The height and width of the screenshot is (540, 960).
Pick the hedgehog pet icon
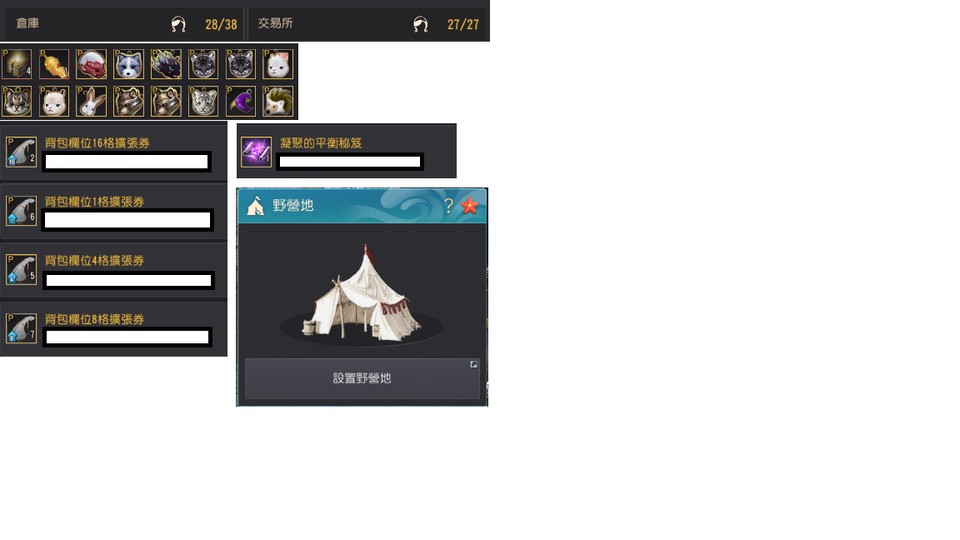pyautogui.click(x=278, y=101)
